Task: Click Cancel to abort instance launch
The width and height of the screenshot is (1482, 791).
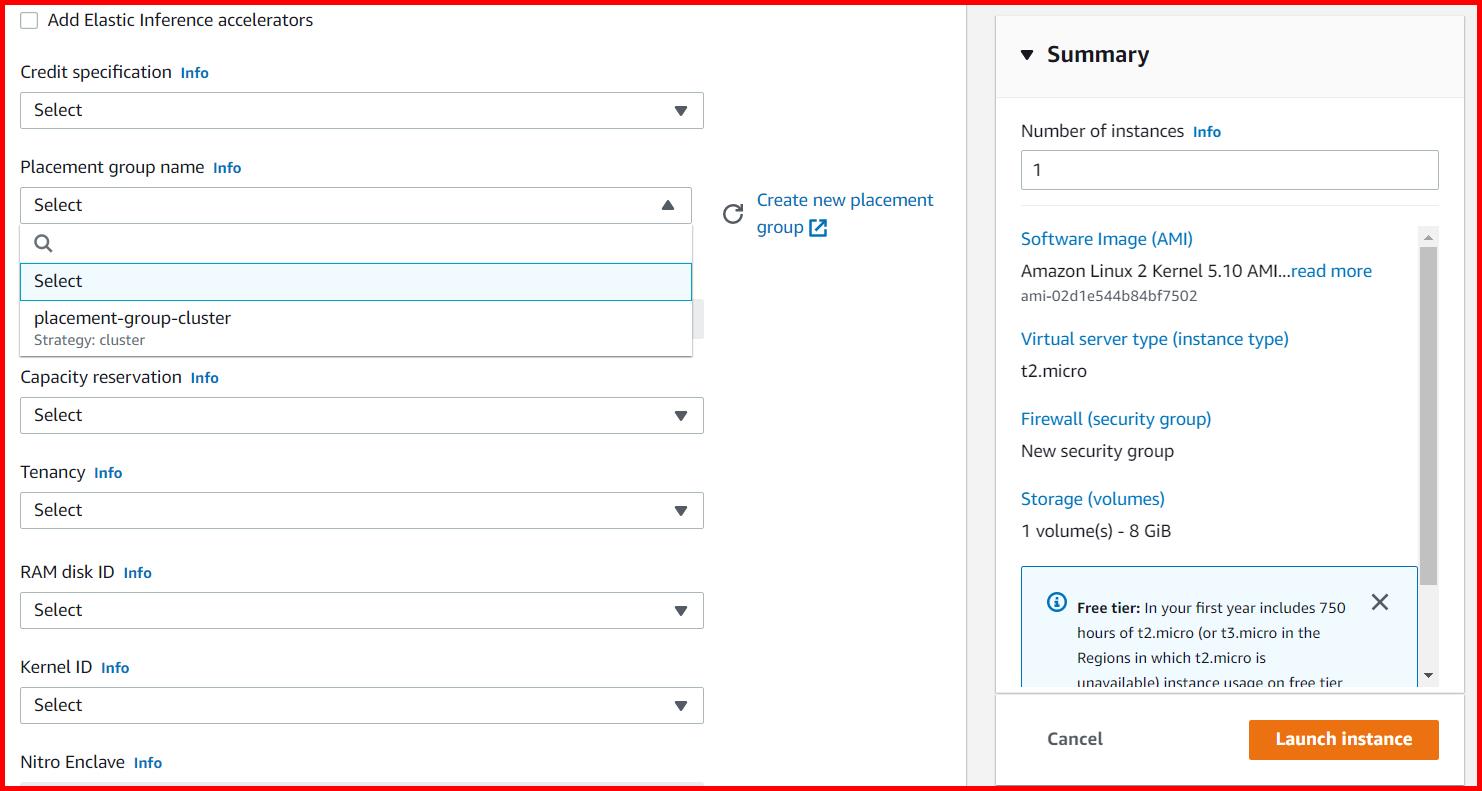Action: [x=1075, y=739]
